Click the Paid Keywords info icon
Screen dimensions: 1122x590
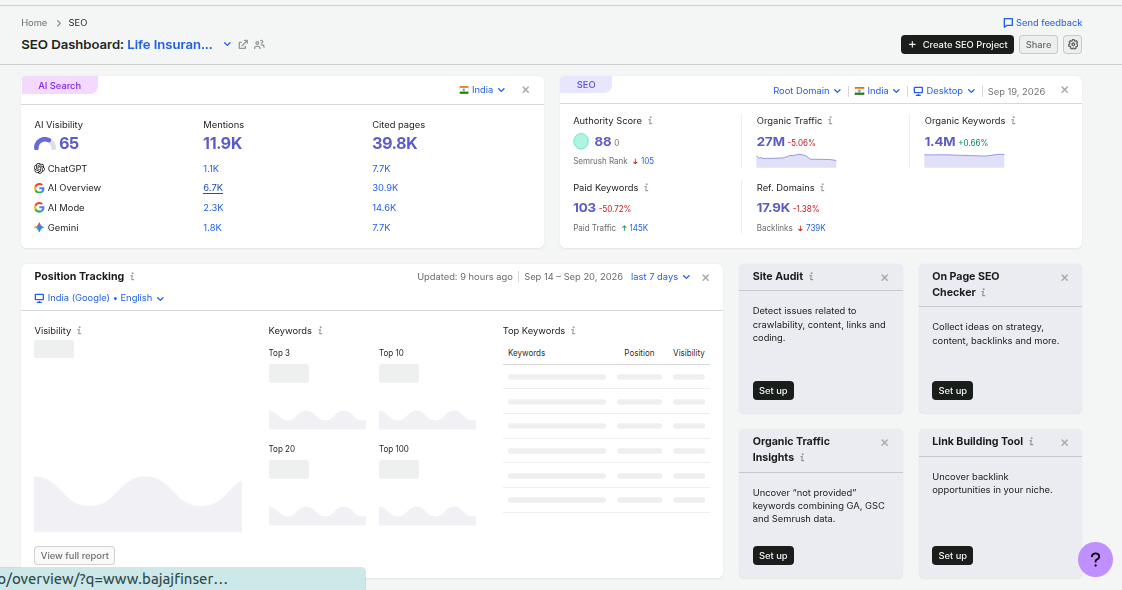(x=646, y=188)
